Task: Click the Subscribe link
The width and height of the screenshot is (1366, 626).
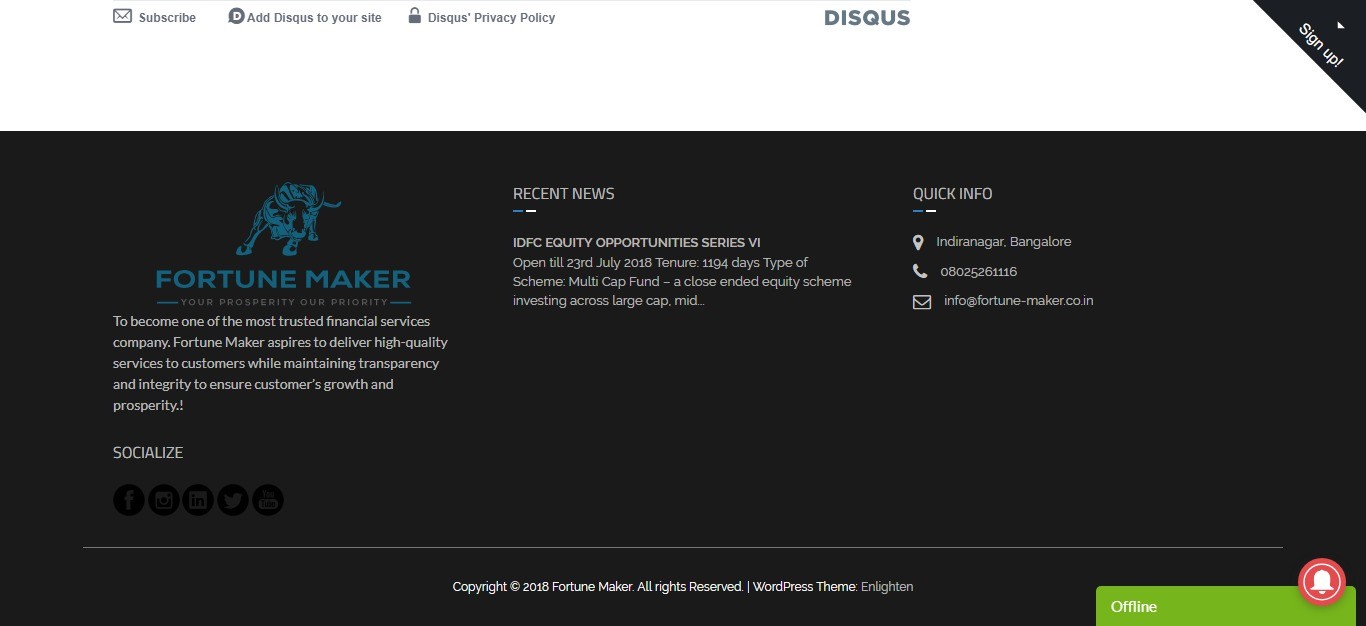Action: tap(167, 18)
